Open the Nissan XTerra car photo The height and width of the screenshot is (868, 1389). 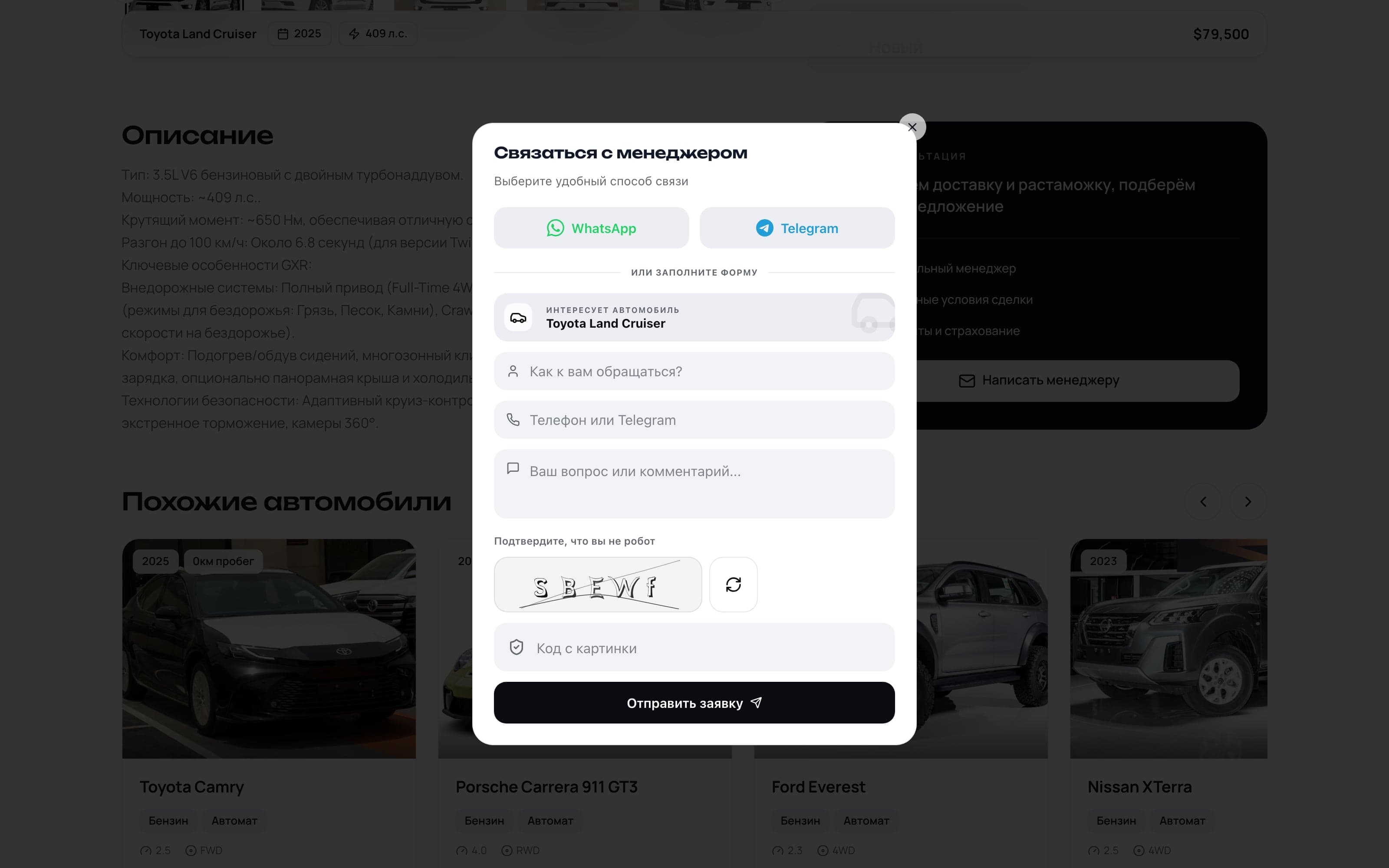[1168, 649]
